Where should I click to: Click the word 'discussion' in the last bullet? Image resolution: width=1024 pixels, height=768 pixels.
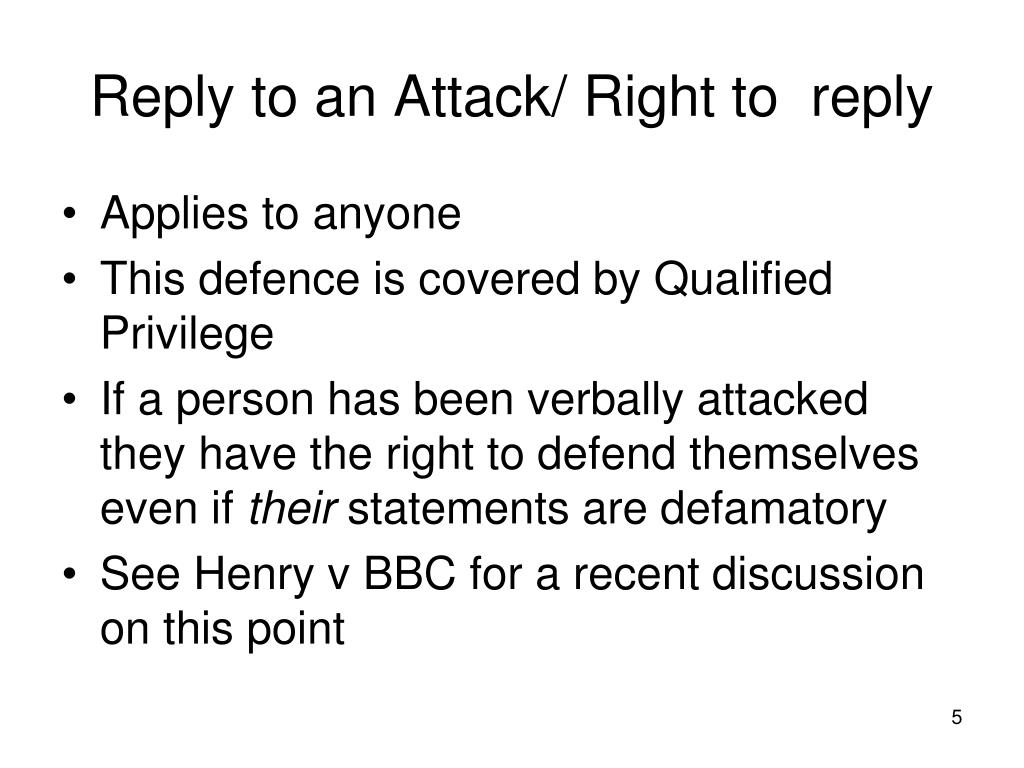(x=818, y=574)
